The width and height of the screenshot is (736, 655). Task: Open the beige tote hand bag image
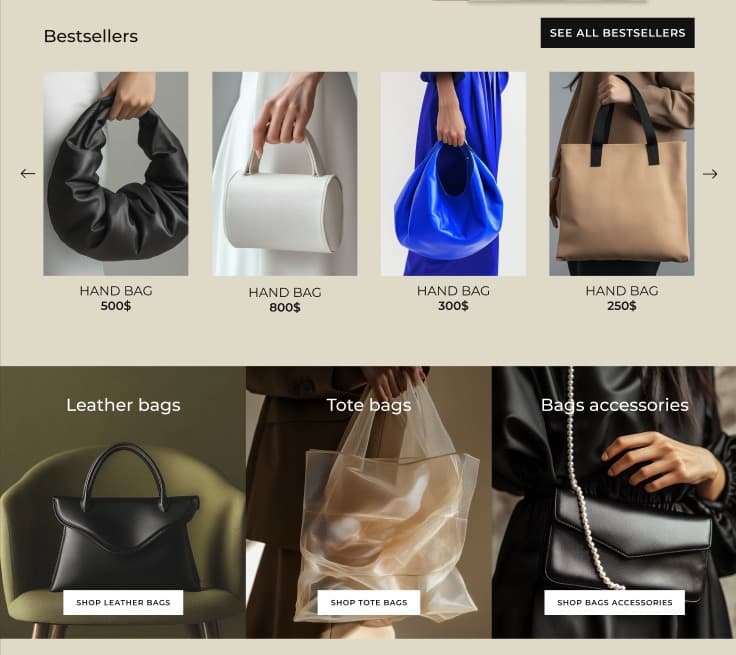click(621, 174)
